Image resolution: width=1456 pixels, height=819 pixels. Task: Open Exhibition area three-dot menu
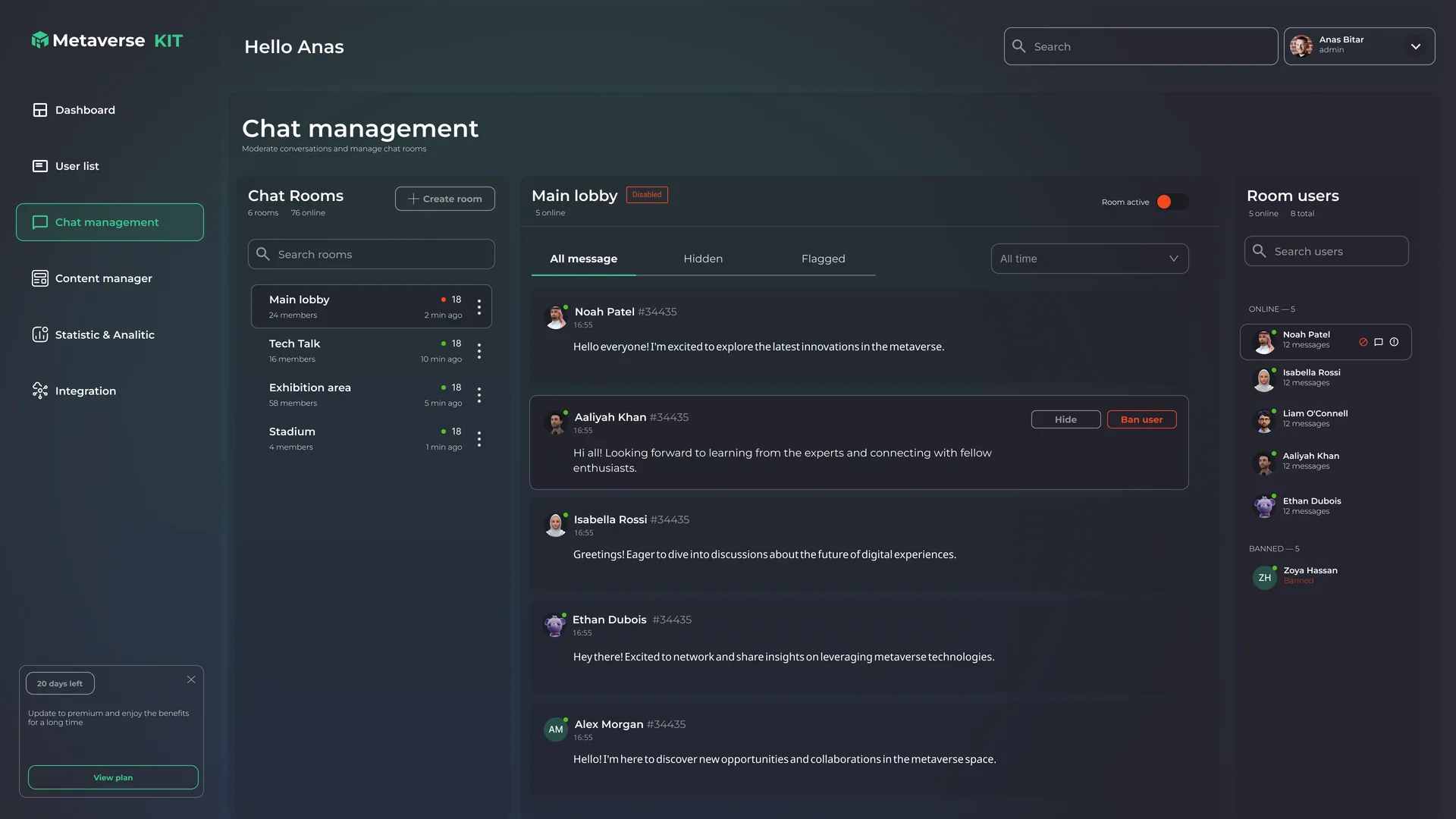(x=479, y=395)
